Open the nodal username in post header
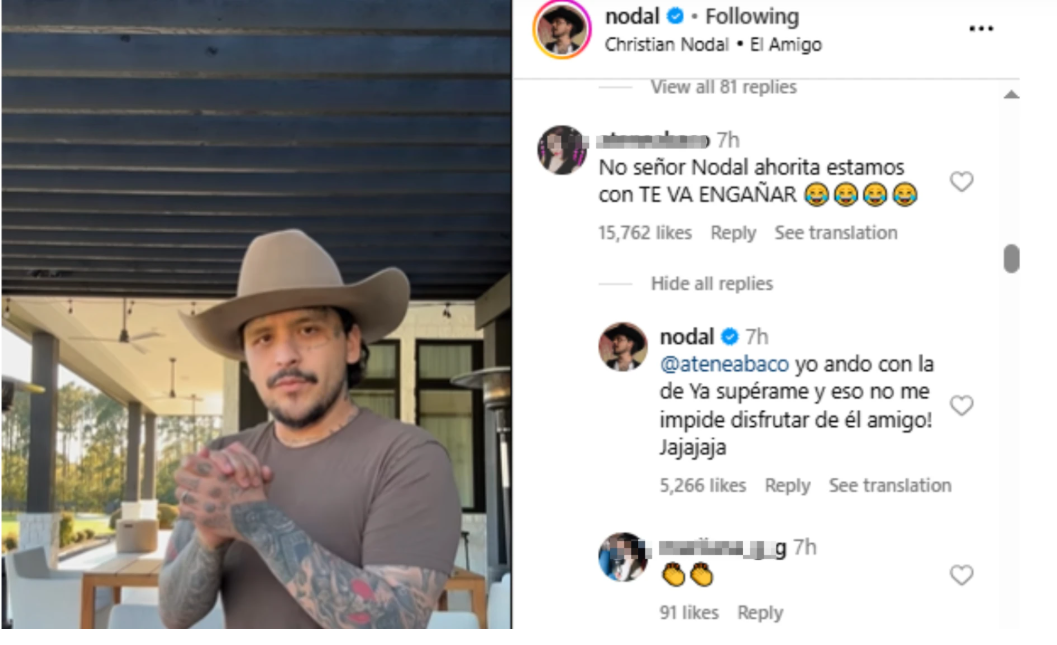Viewport: 1057px width, 645px height. point(632,16)
